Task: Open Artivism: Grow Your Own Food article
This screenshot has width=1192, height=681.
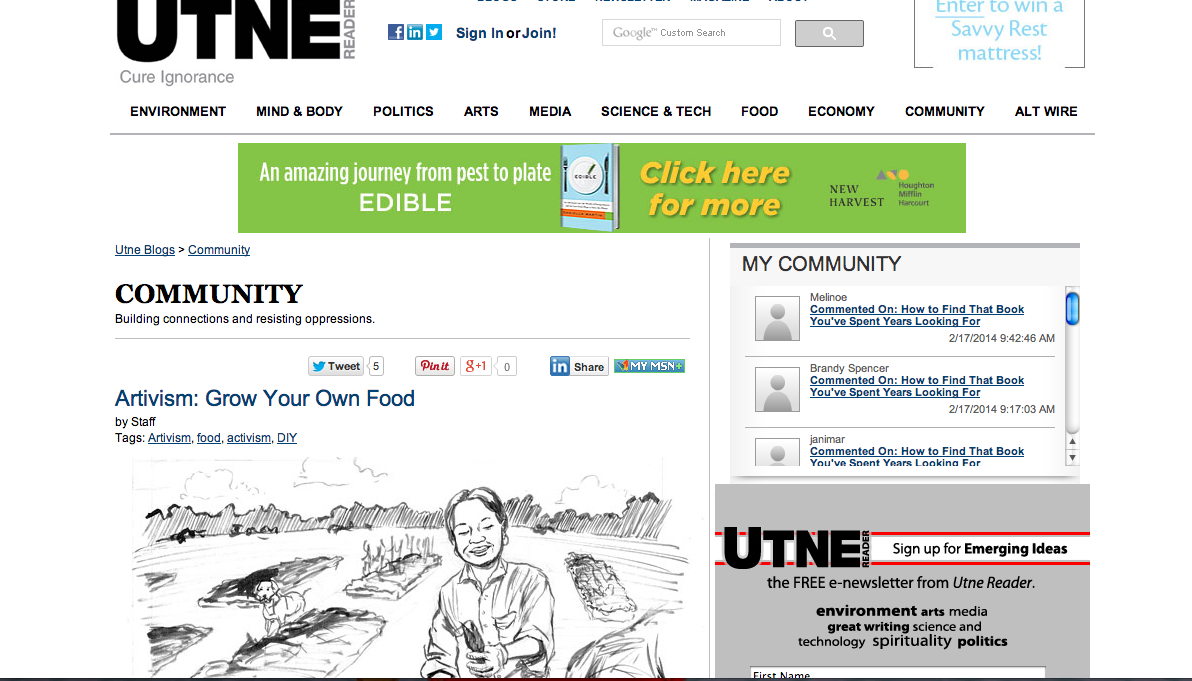Action: (265, 398)
